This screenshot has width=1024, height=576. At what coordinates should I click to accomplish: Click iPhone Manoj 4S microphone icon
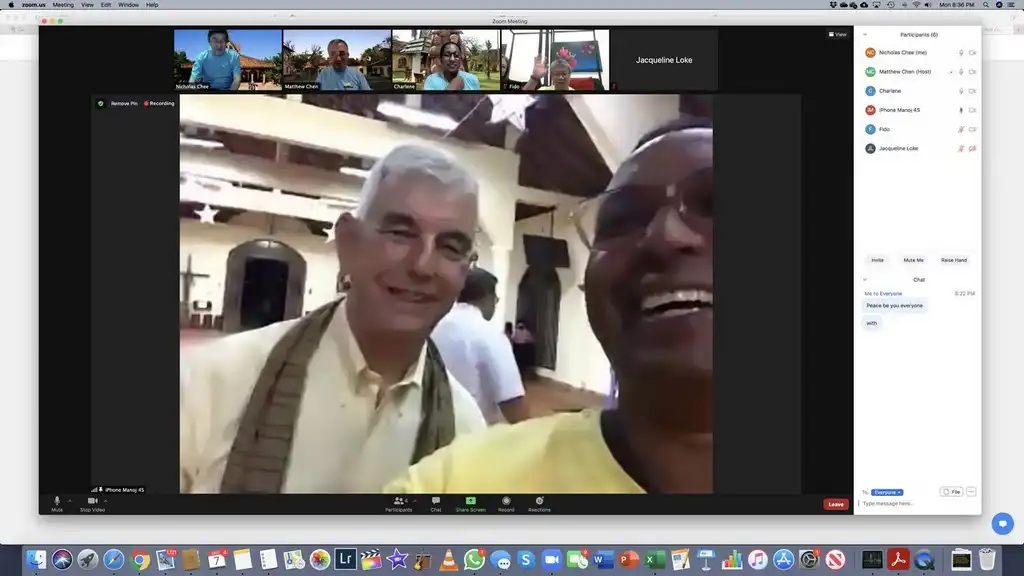pyautogui.click(x=961, y=110)
